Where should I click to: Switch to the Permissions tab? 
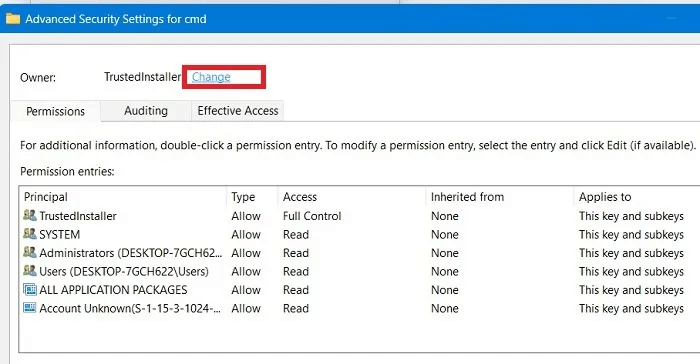click(x=55, y=111)
